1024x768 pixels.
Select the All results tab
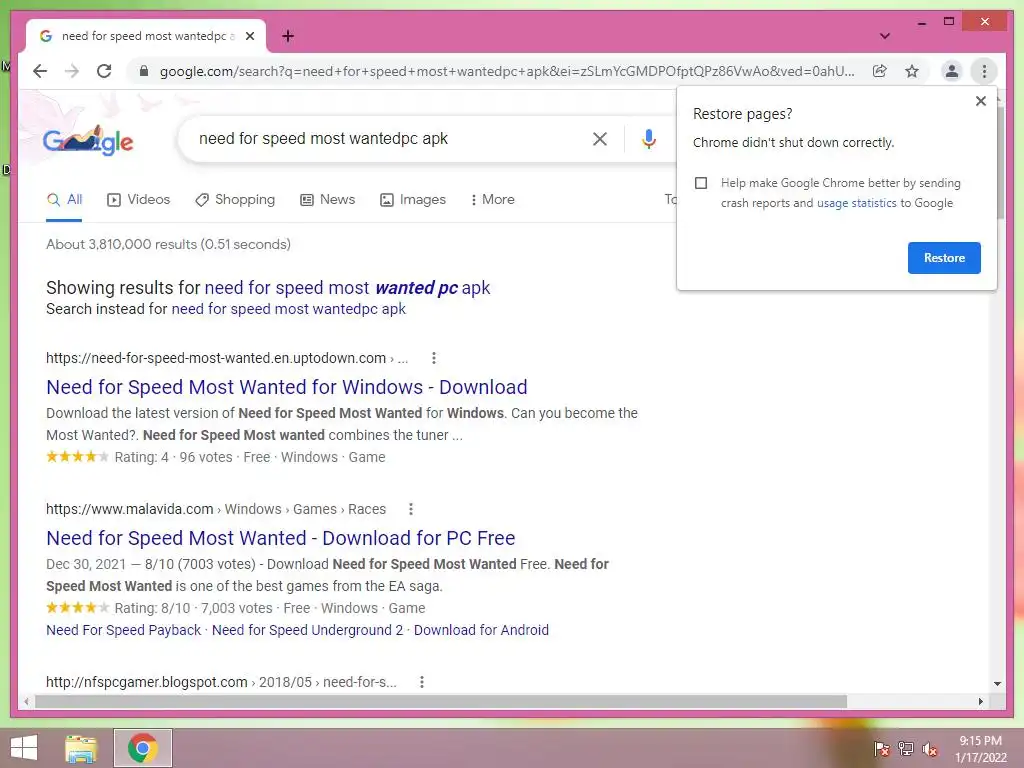(x=65, y=200)
